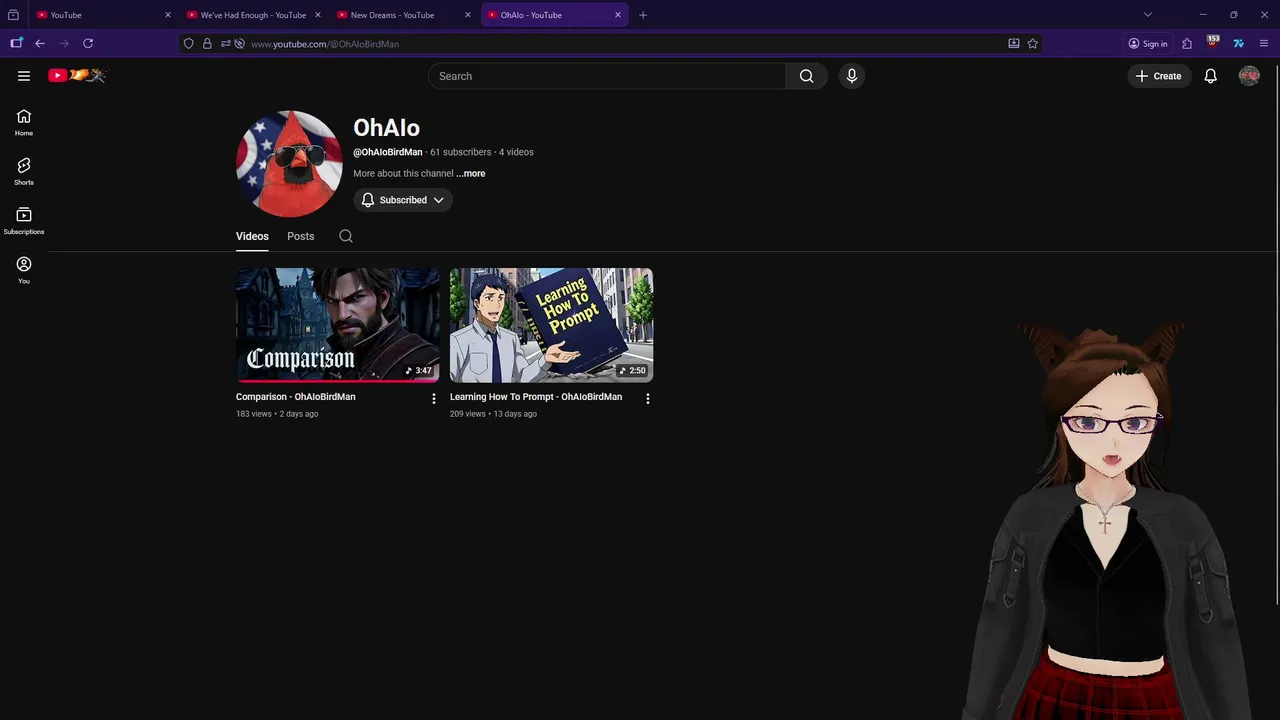Play the Comparison video thumbnail
This screenshot has width=1280, height=720.
click(x=338, y=325)
